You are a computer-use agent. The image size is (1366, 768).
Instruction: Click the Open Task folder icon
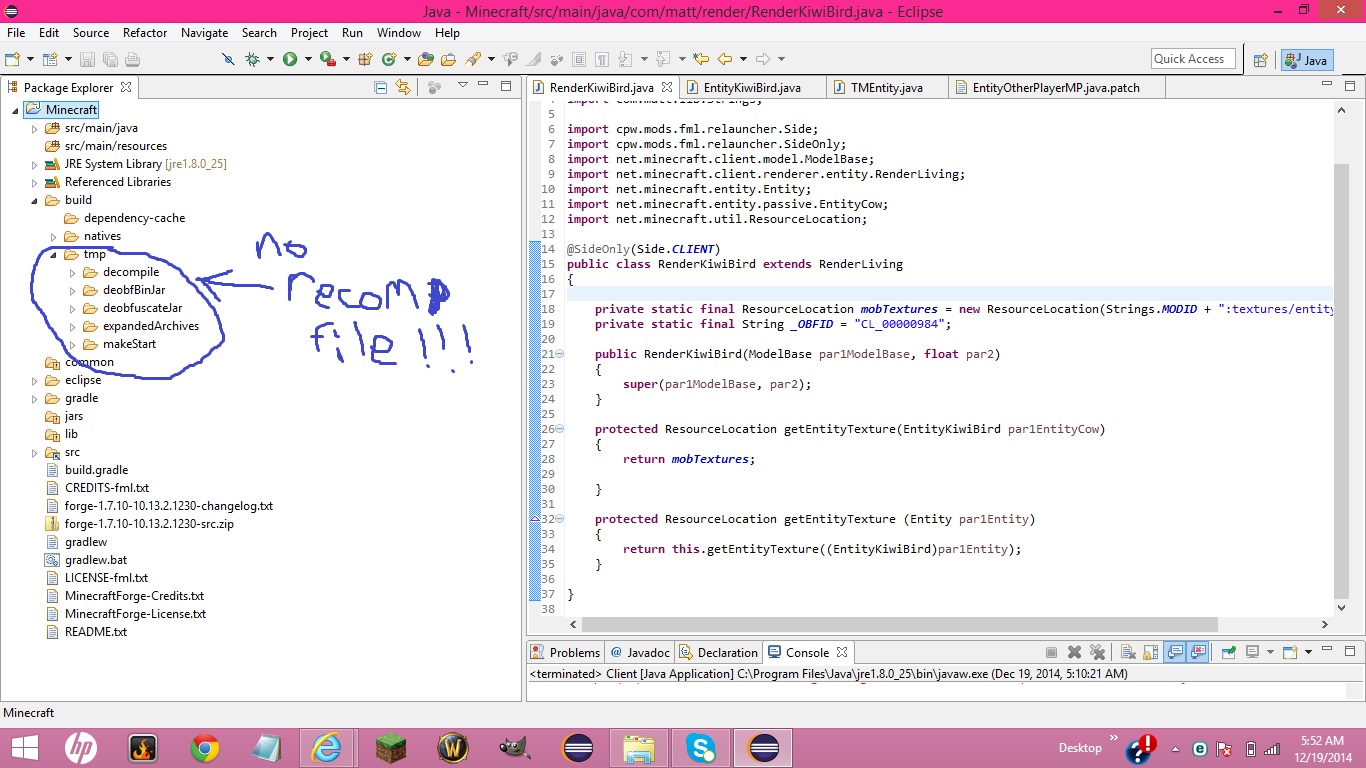448,59
